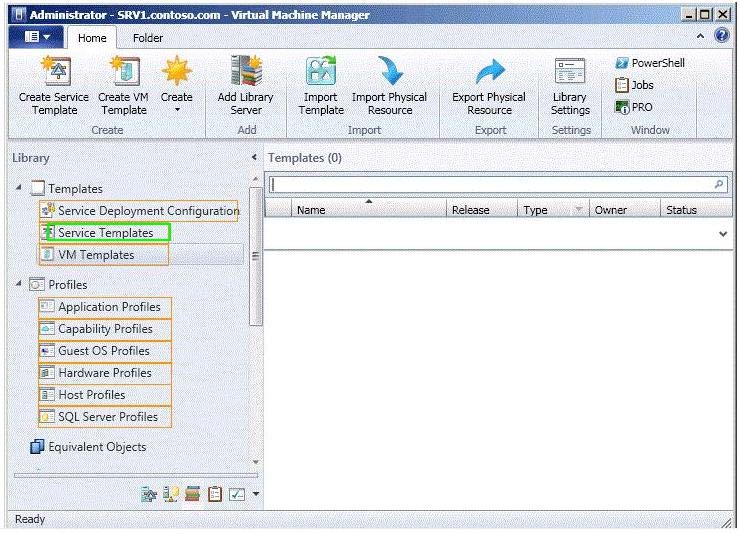Click the VM Templates node icon
Image resolution: width=740 pixels, height=534 pixels.
tap(47, 255)
